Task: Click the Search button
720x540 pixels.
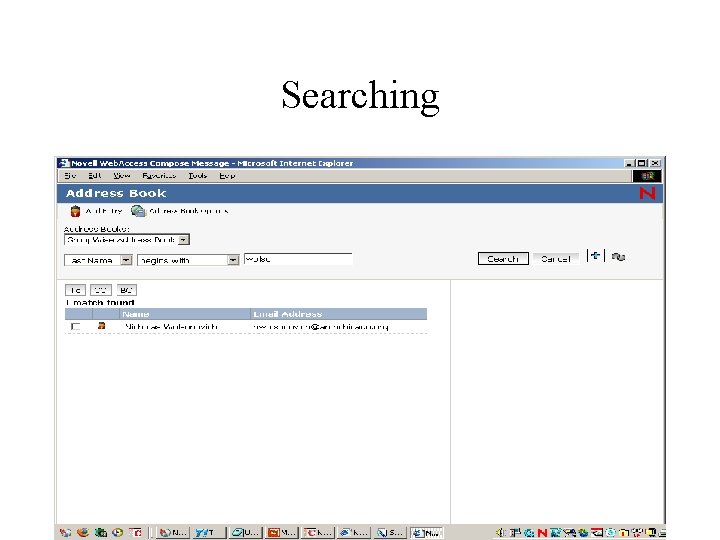Action: (x=503, y=259)
